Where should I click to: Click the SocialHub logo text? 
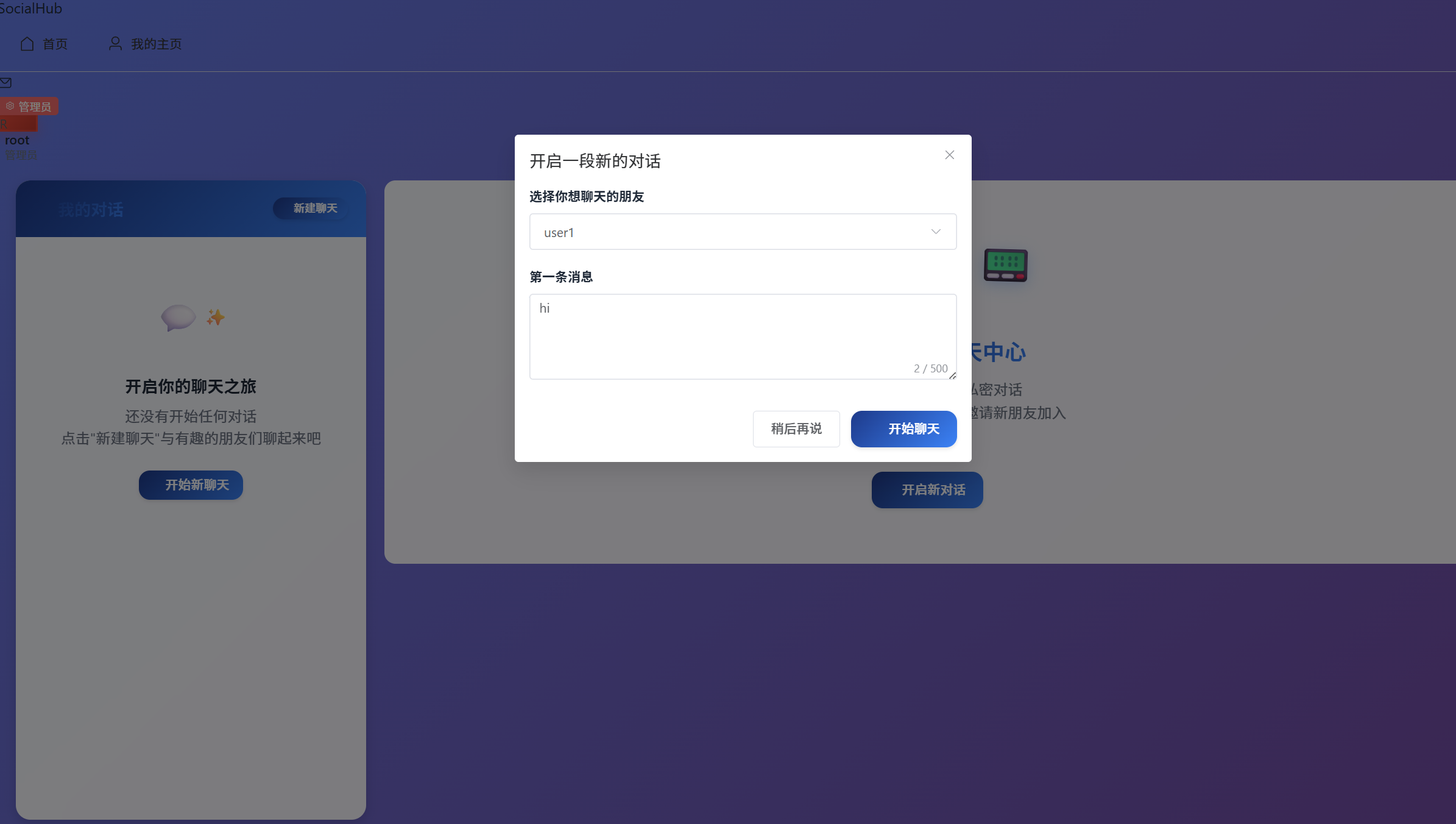30,9
